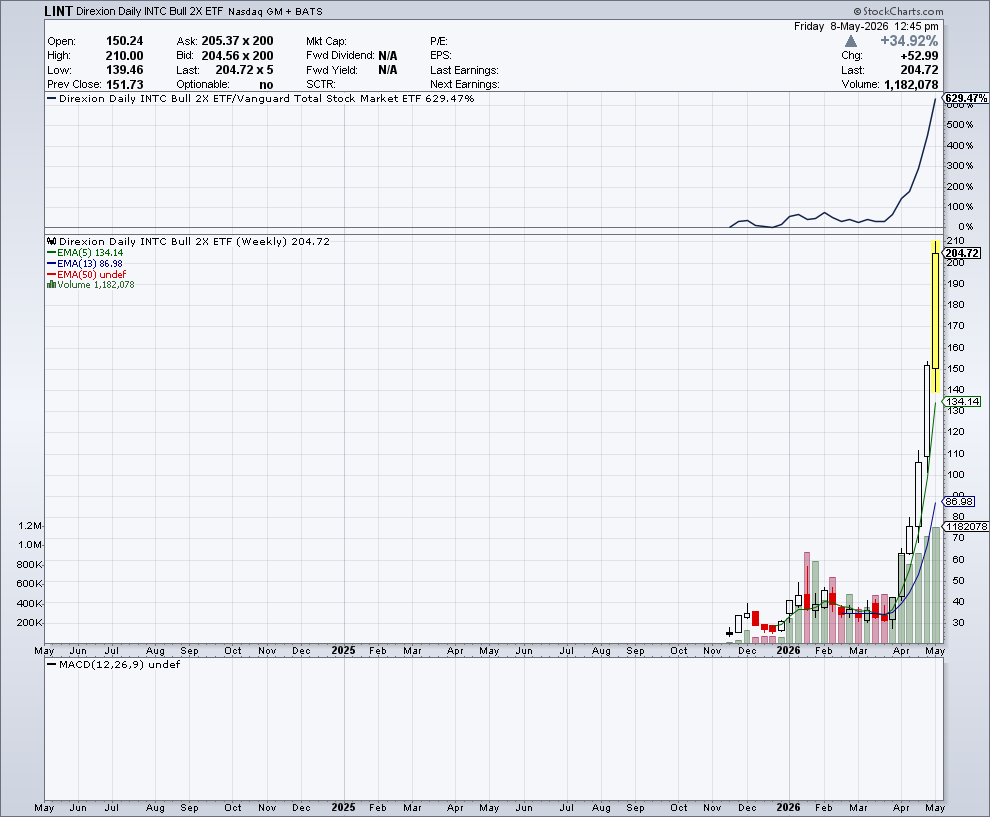
Task: Click the 86.98 EMA flag on the price axis
Action: coord(959,501)
